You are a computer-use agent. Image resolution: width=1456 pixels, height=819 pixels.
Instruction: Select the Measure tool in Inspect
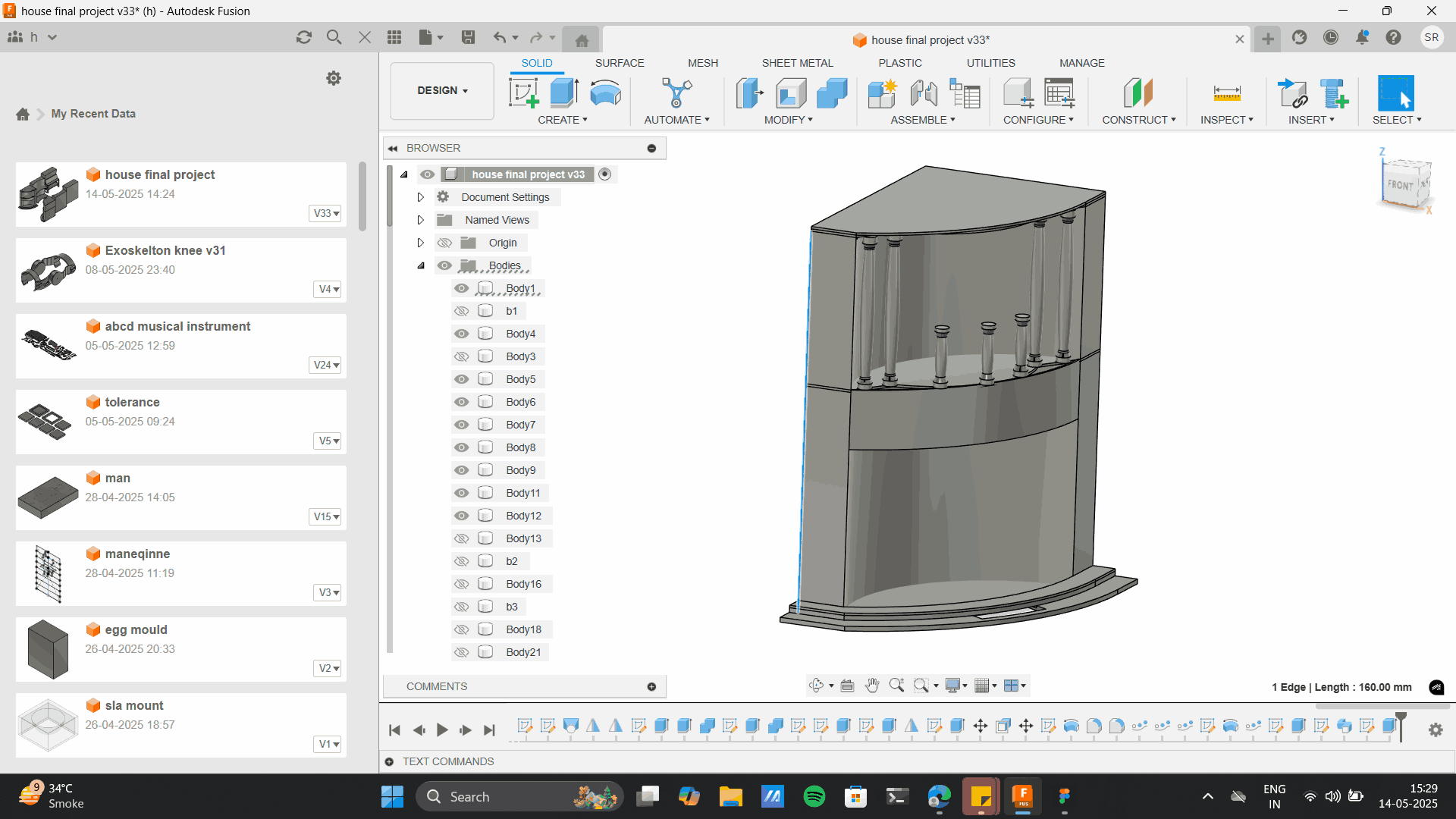click(x=1226, y=93)
